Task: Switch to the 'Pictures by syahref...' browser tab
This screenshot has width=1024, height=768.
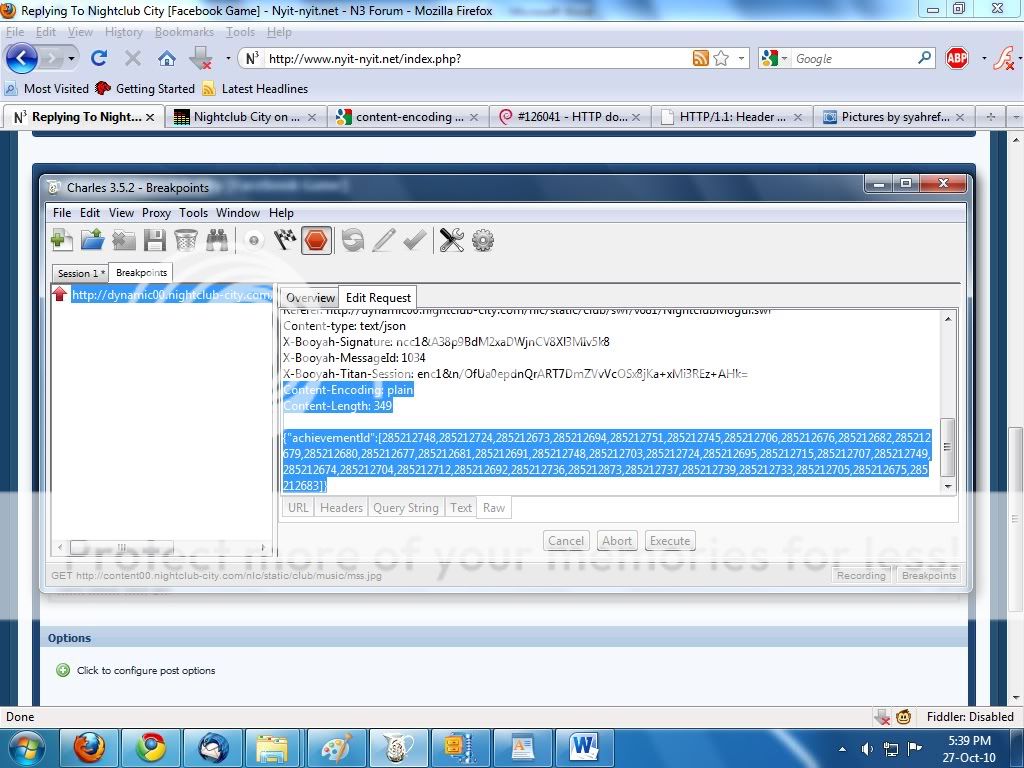Action: click(x=893, y=117)
